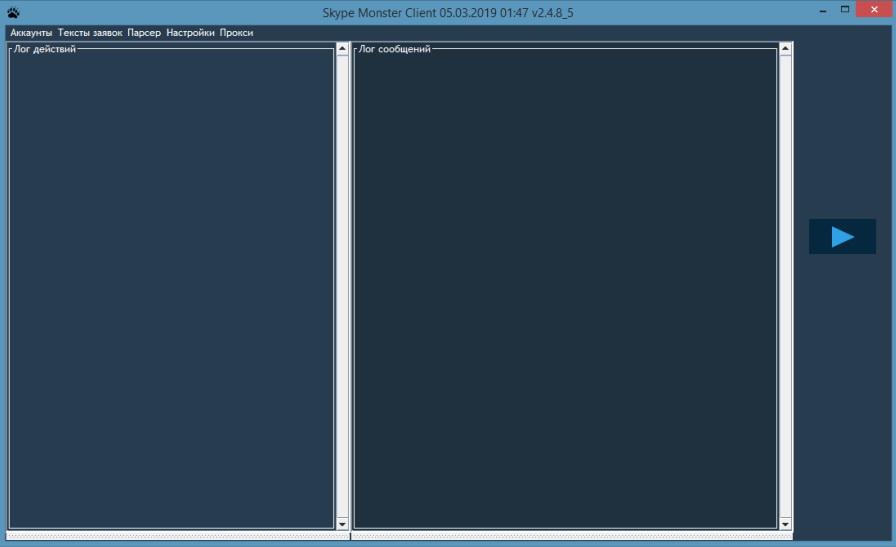Start the client with the blue play button
896x547 pixels.
coord(842,237)
